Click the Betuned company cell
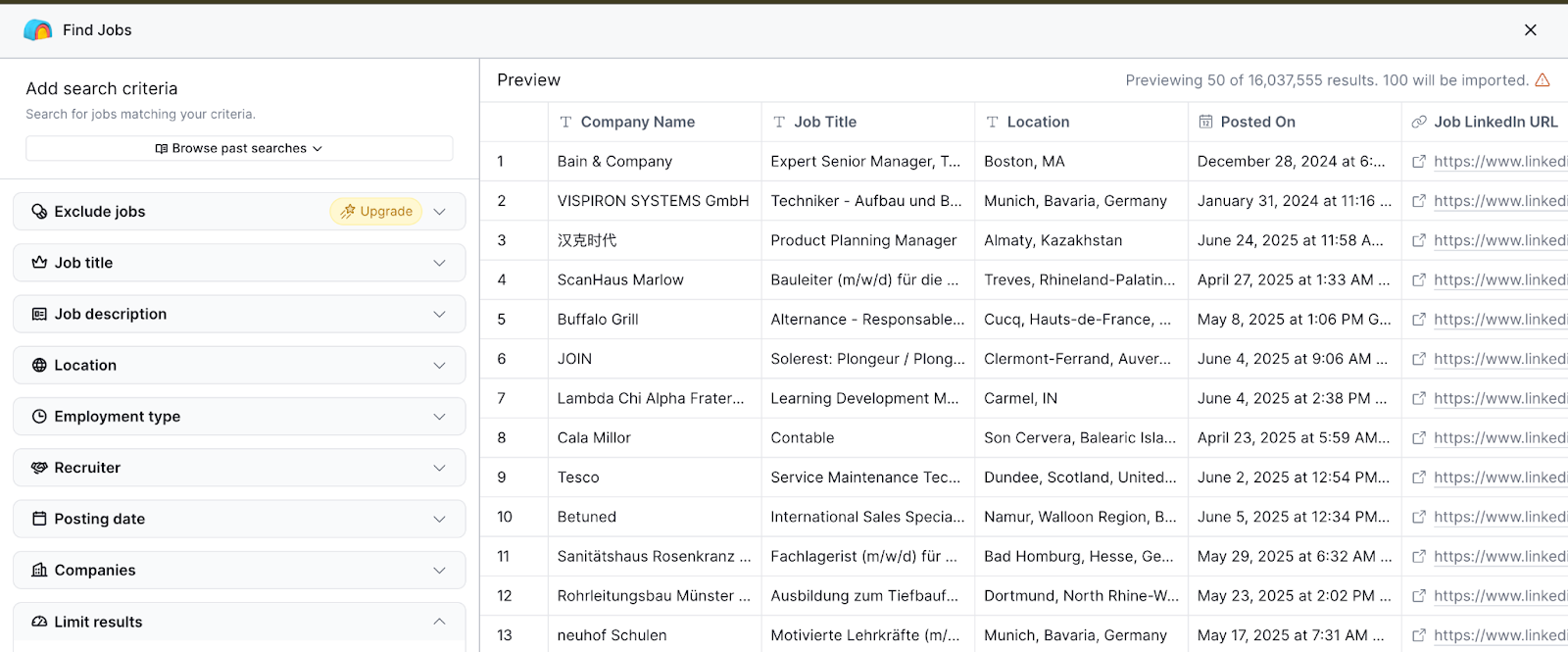Screen dimensions: 1568x652 (655, 517)
